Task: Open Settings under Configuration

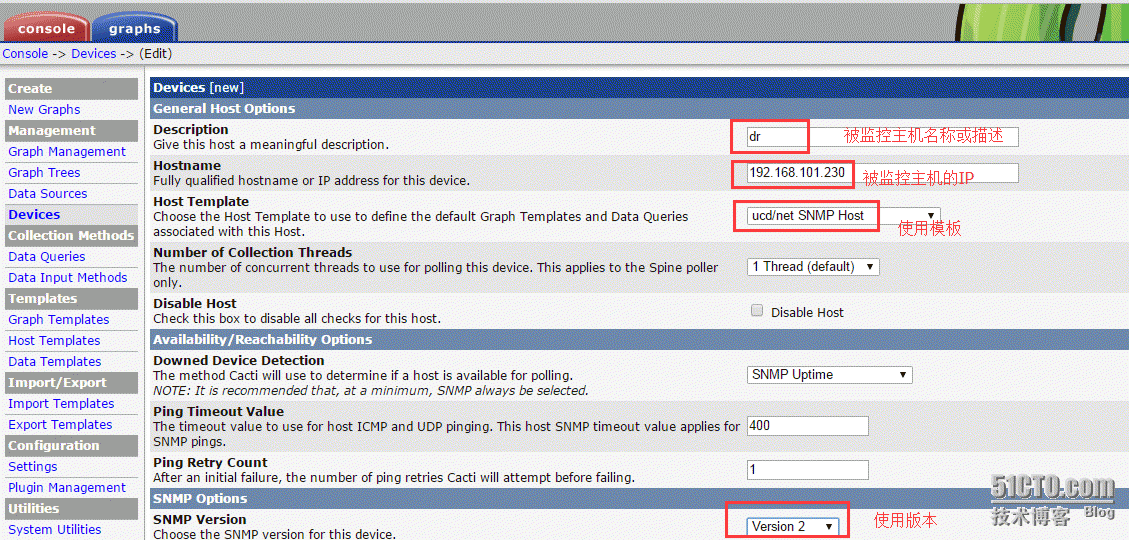Action: point(32,467)
